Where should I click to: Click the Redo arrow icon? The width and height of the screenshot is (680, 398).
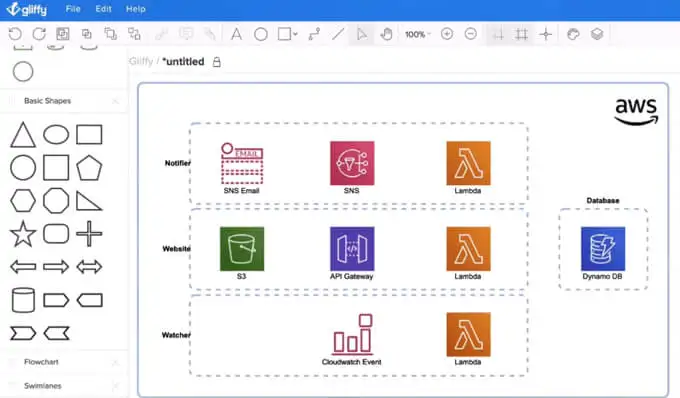39,34
